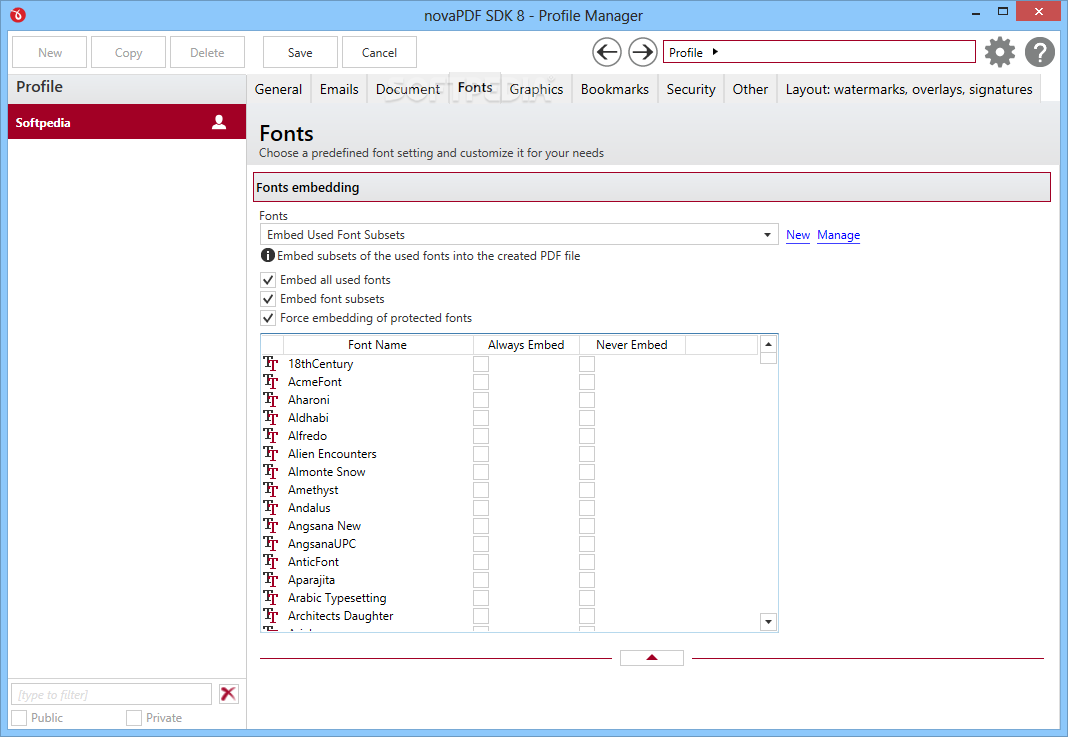This screenshot has height=737, width=1068.
Task: Sort by the Font Name column header
Action: tap(377, 345)
